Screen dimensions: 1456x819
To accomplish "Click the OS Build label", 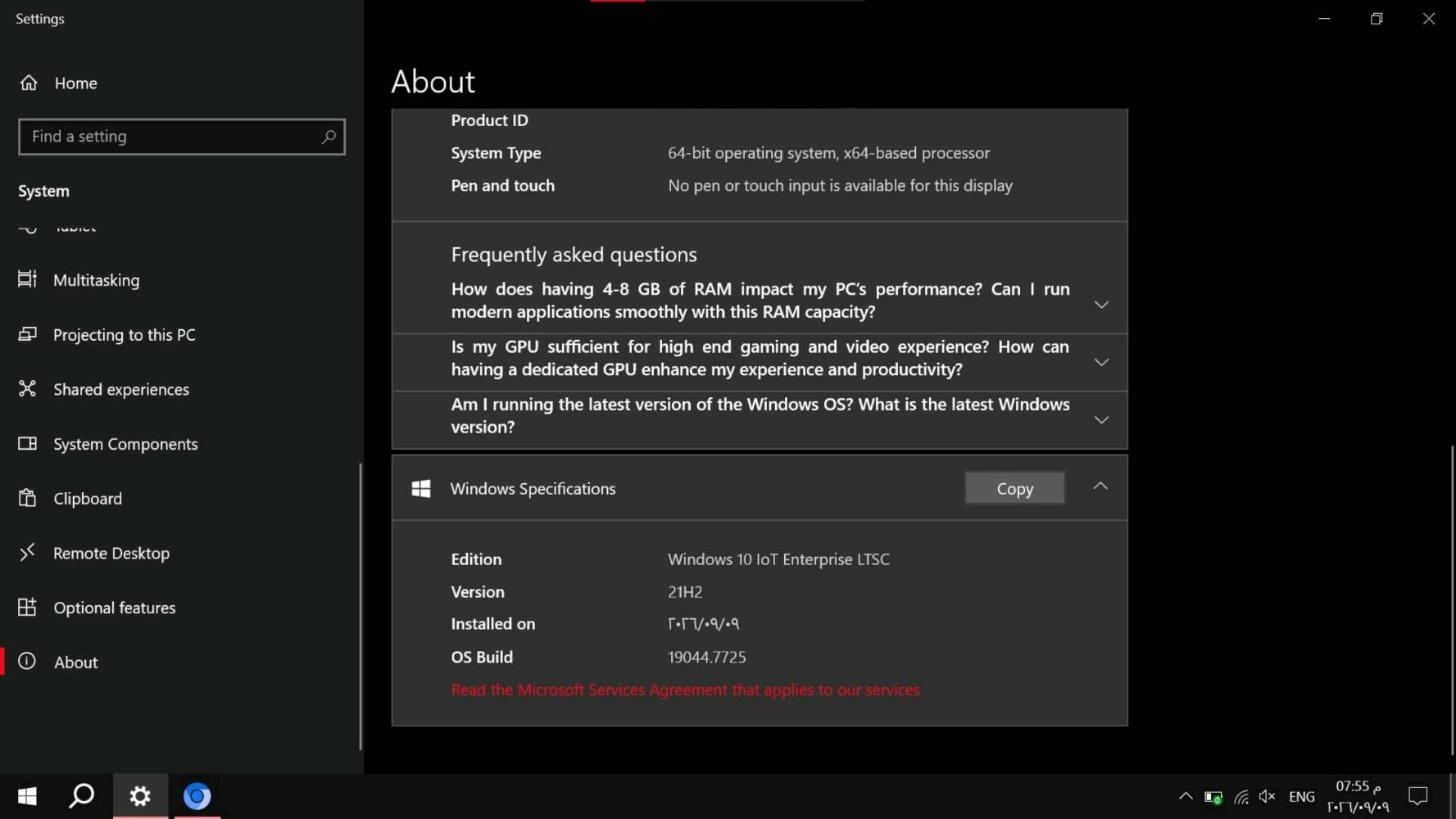I will (482, 657).
